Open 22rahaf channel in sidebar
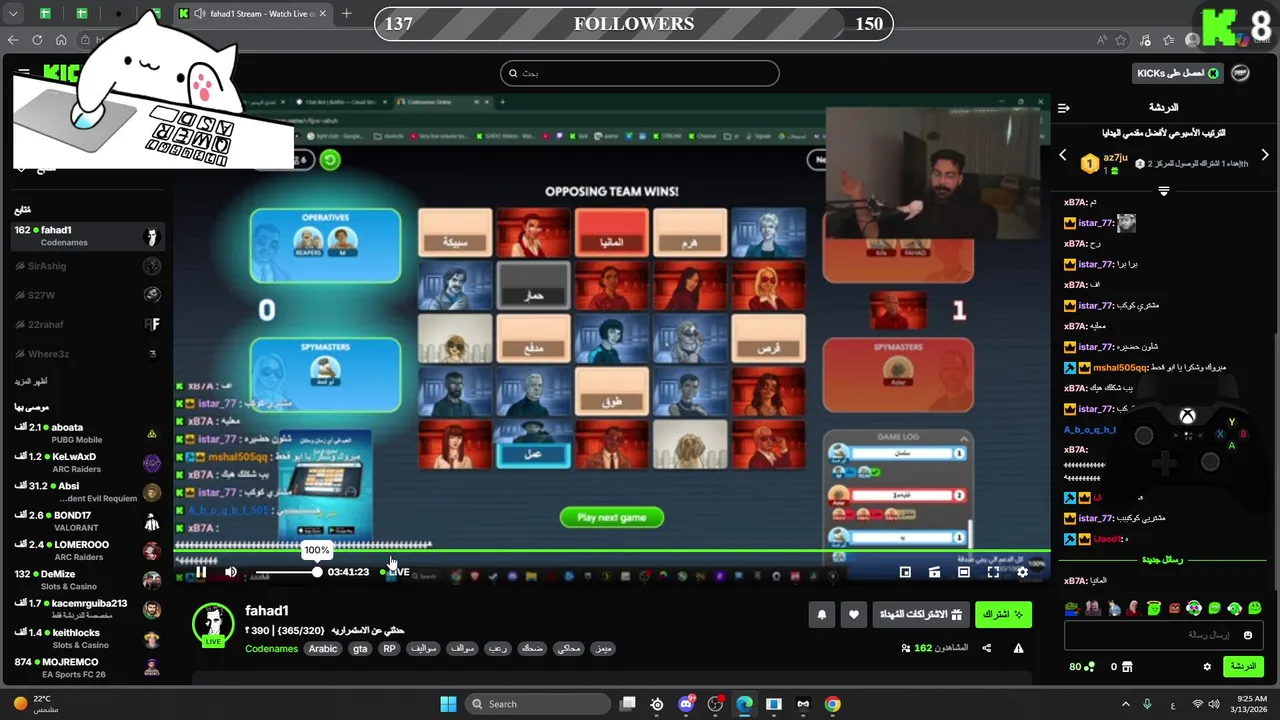Image resolution: width=1280 pixels, height=720 pixels. click(88, 324)
